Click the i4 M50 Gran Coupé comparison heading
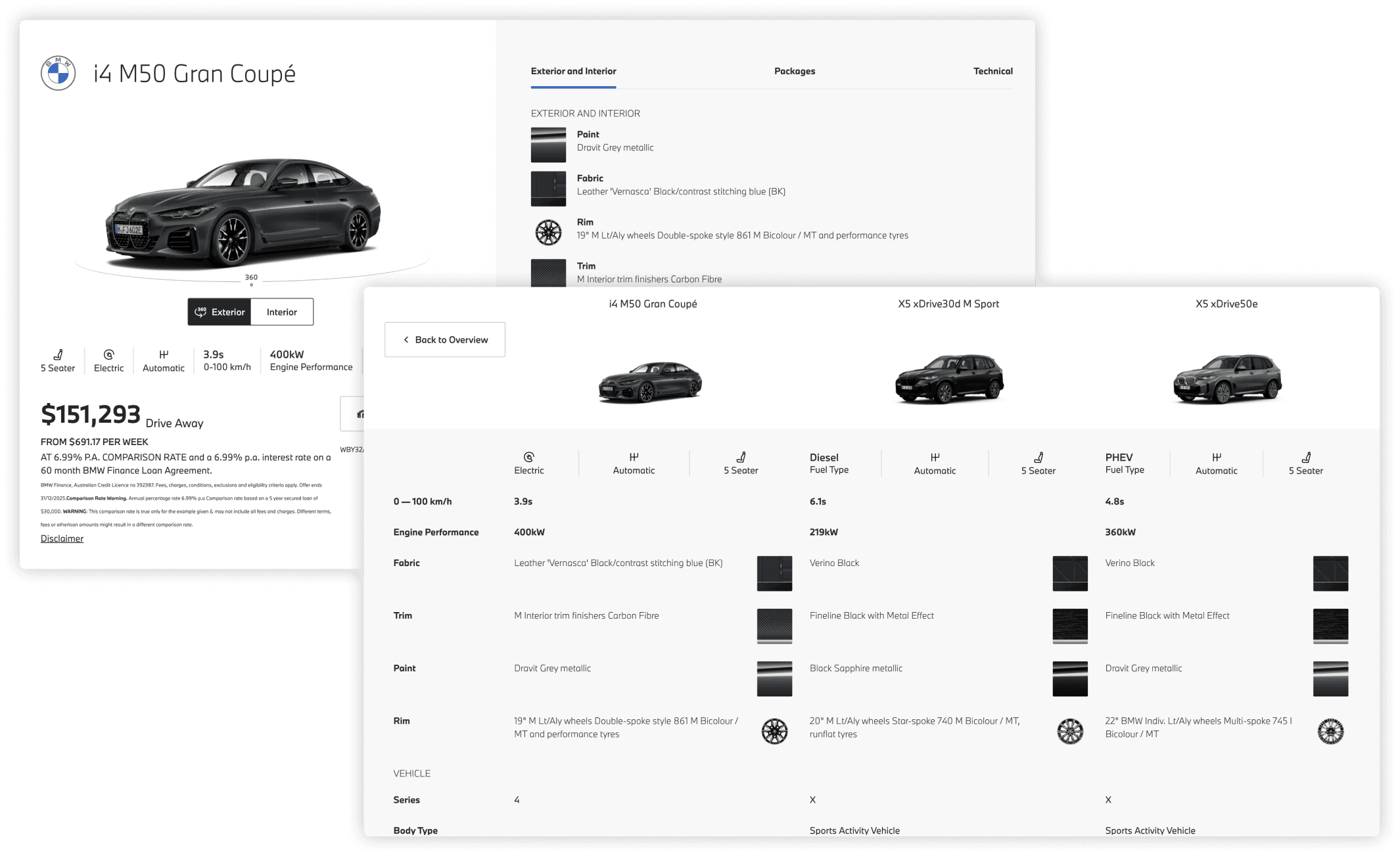The width and height of the screenshot is (1400, 856). click(653, 304)
